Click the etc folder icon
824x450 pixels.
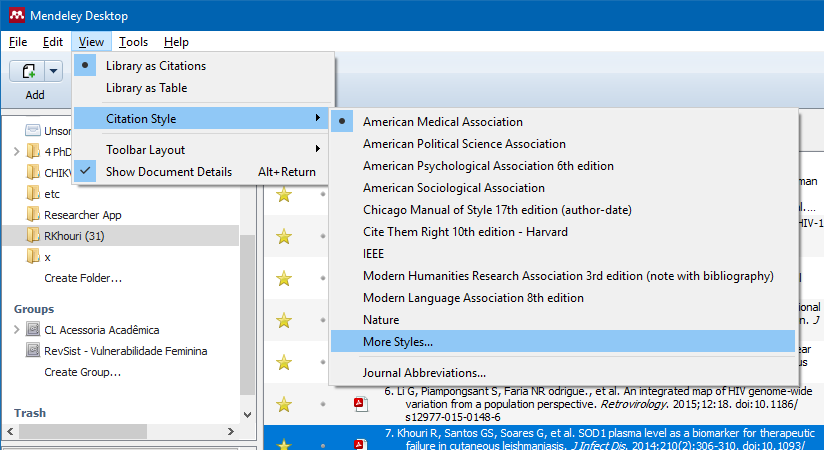coord(33,193)
